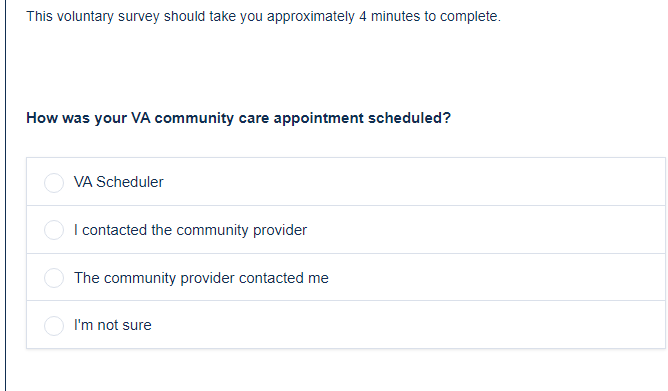The width and height of the screenshot is (668, 391).
Task: Click the word 'Scheduler' in first option
Action: point(130,182)
